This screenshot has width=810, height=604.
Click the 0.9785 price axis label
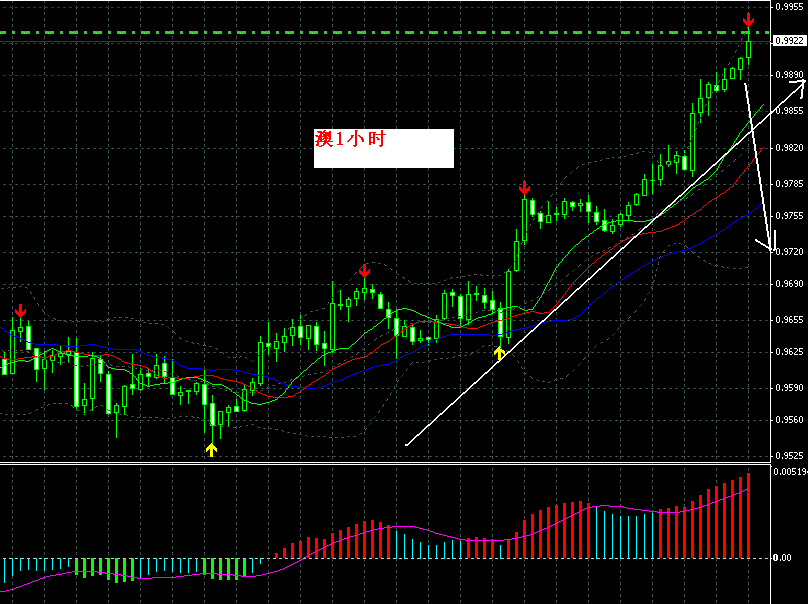coord(789,183)
